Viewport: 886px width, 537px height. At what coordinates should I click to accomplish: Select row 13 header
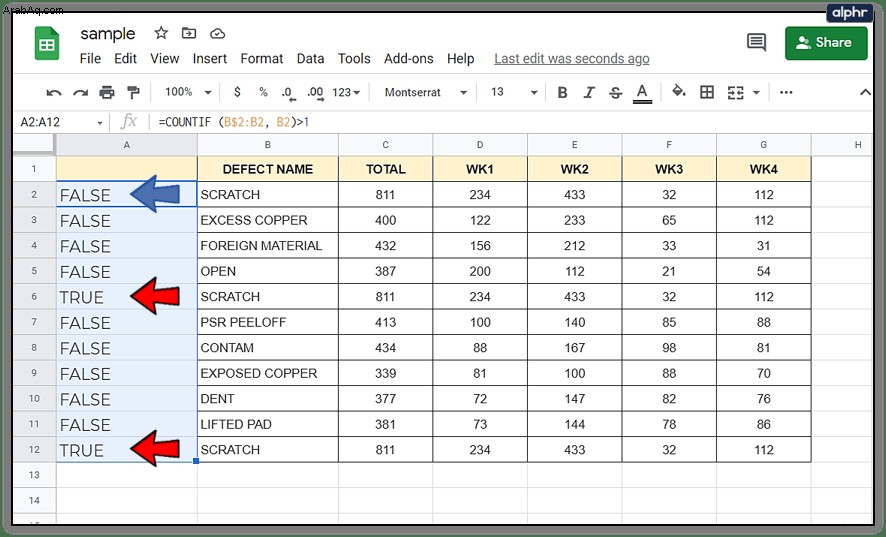click(34, 475)
